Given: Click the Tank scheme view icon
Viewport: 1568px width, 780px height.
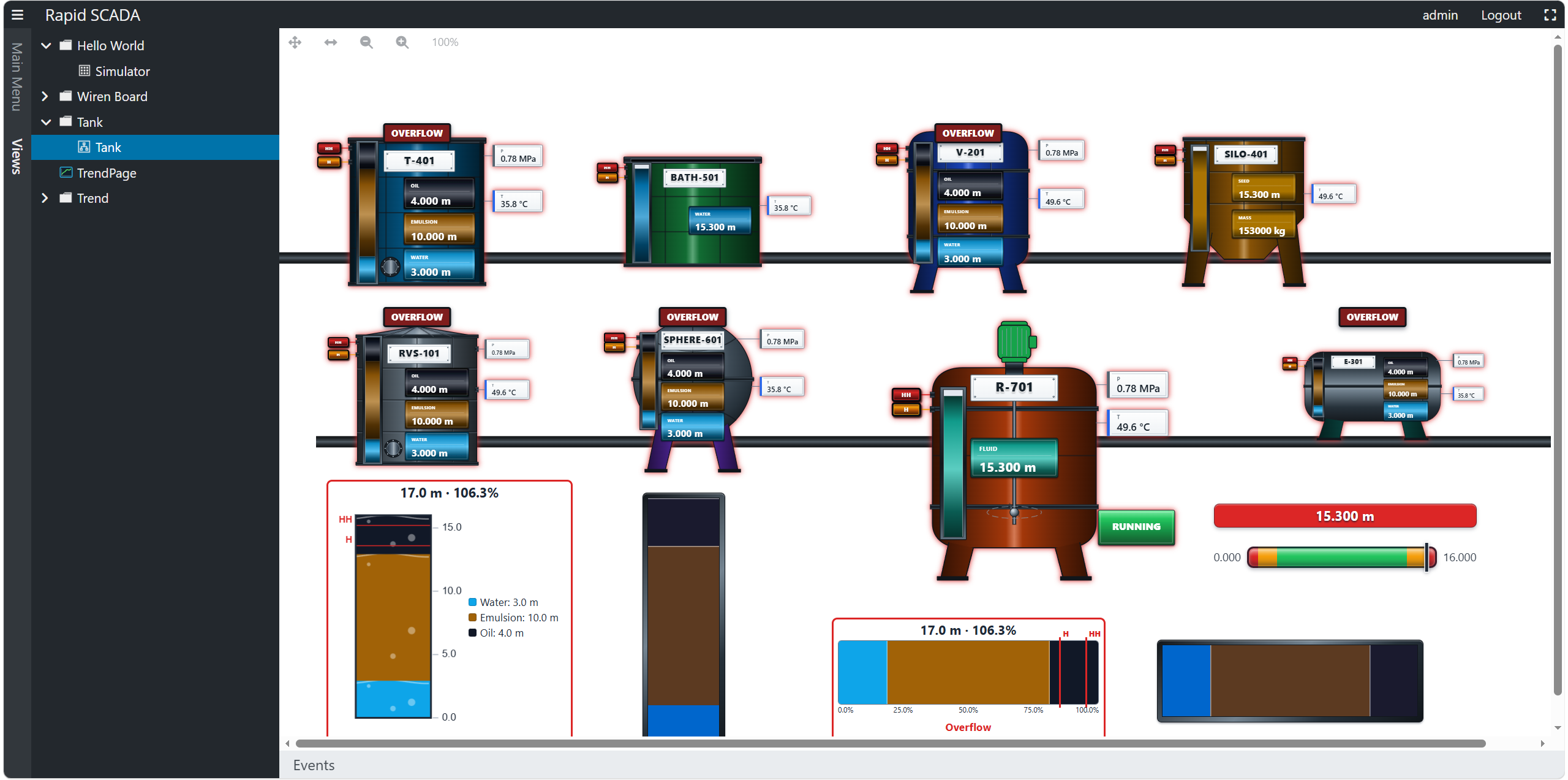Looking at the screenshot, I should (84, 147).
